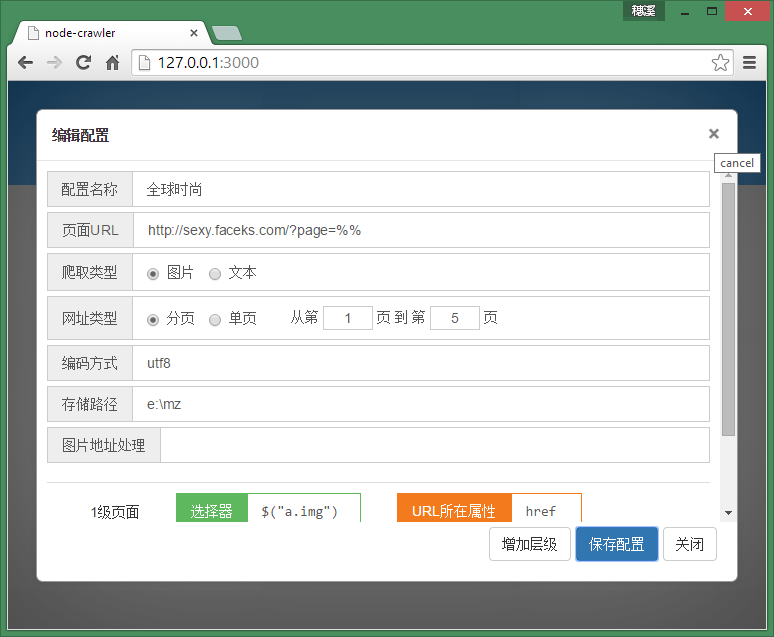Select the node-crawler tab
Screen dimensions: 774x637
tap(109, 33)
